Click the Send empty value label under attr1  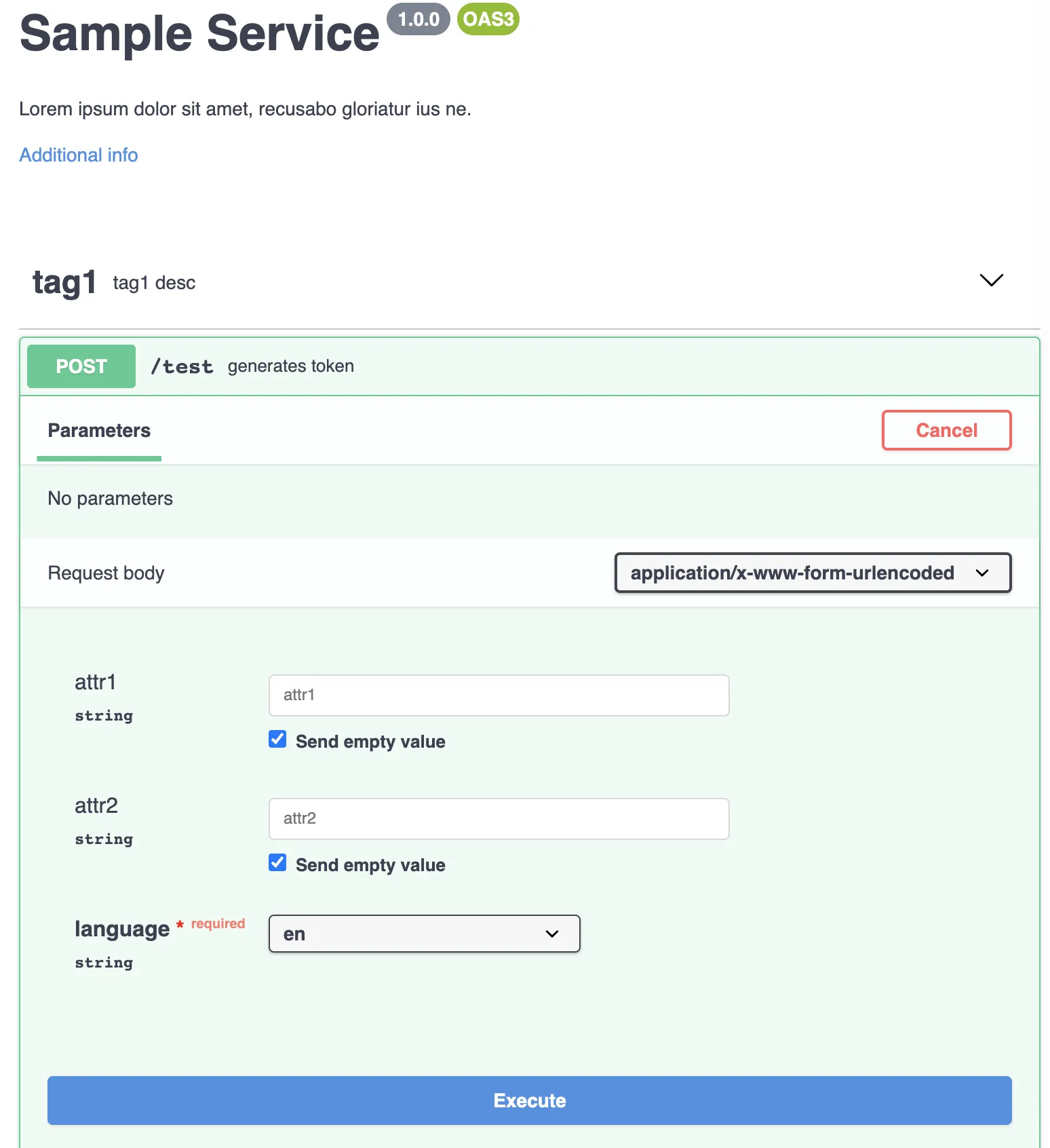point(370,742)
